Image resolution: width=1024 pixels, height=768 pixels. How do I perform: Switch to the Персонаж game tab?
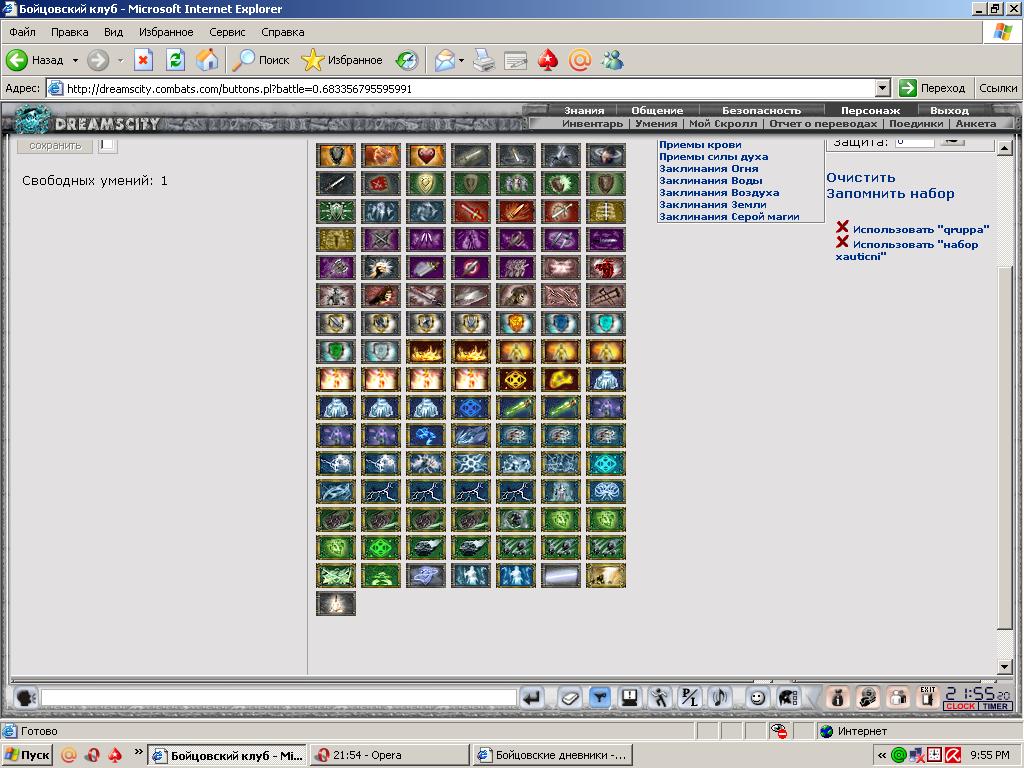click(x=871, y=110)
